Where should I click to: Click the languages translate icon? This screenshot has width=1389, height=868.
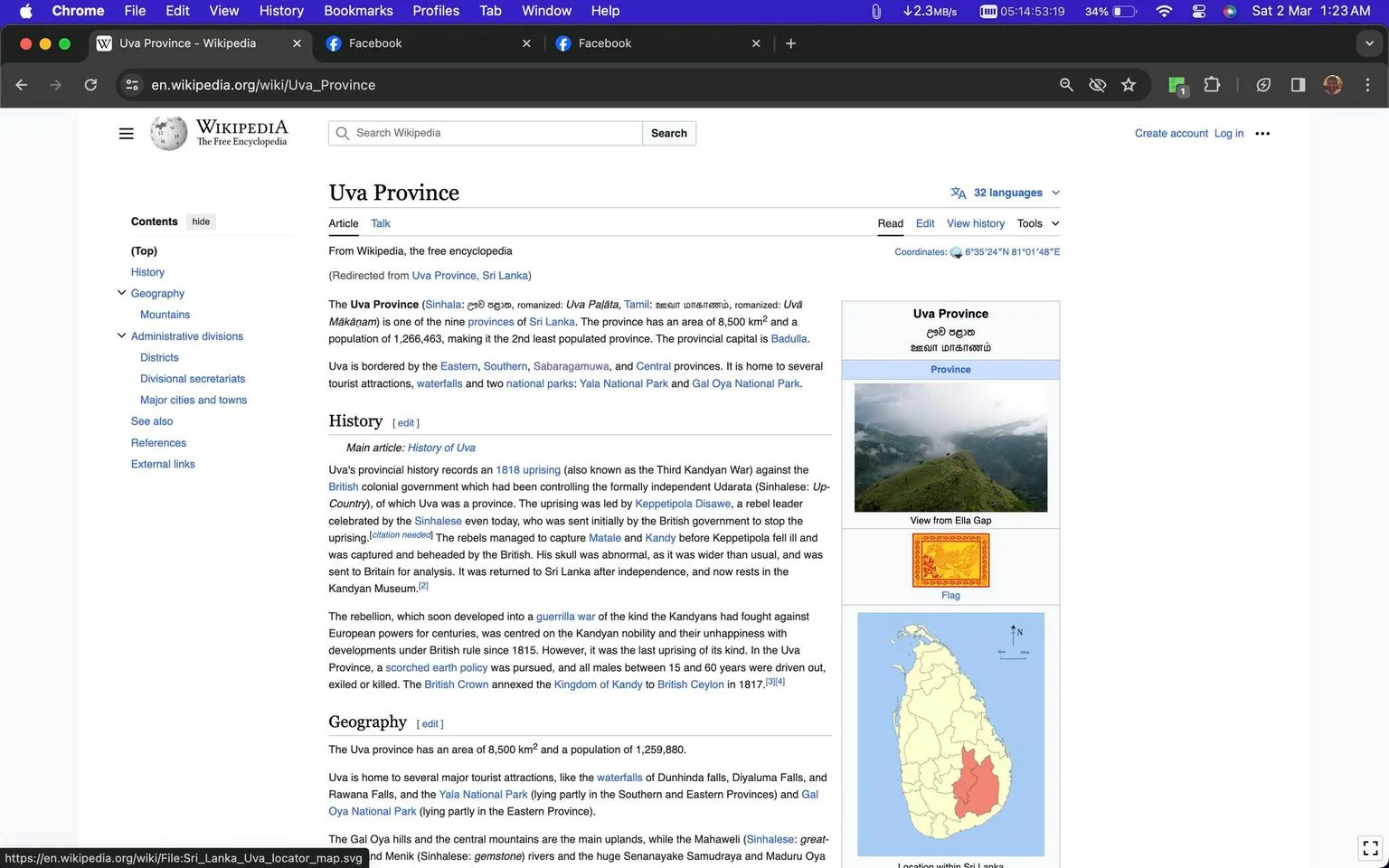coord(959,193)
